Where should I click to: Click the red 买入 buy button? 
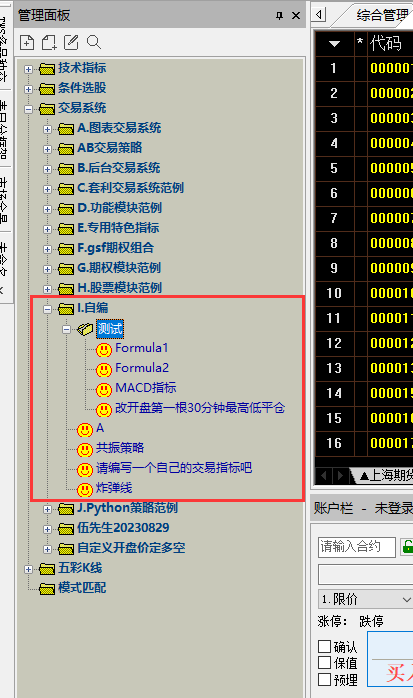[x=391, y=661]
